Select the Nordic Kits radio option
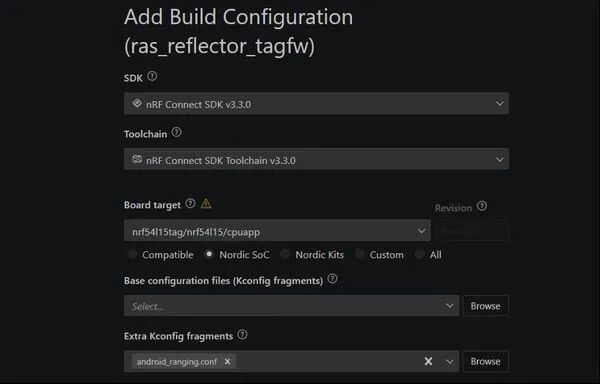The height and width of the screenshot is (384, 600). pos(285,254)
